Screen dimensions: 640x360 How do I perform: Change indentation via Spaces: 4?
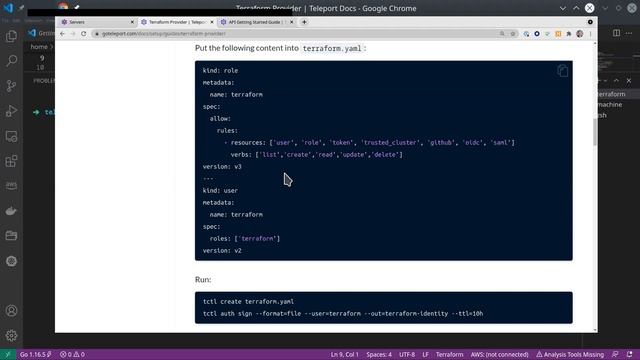pyautogui.click(x=379, y=354)
